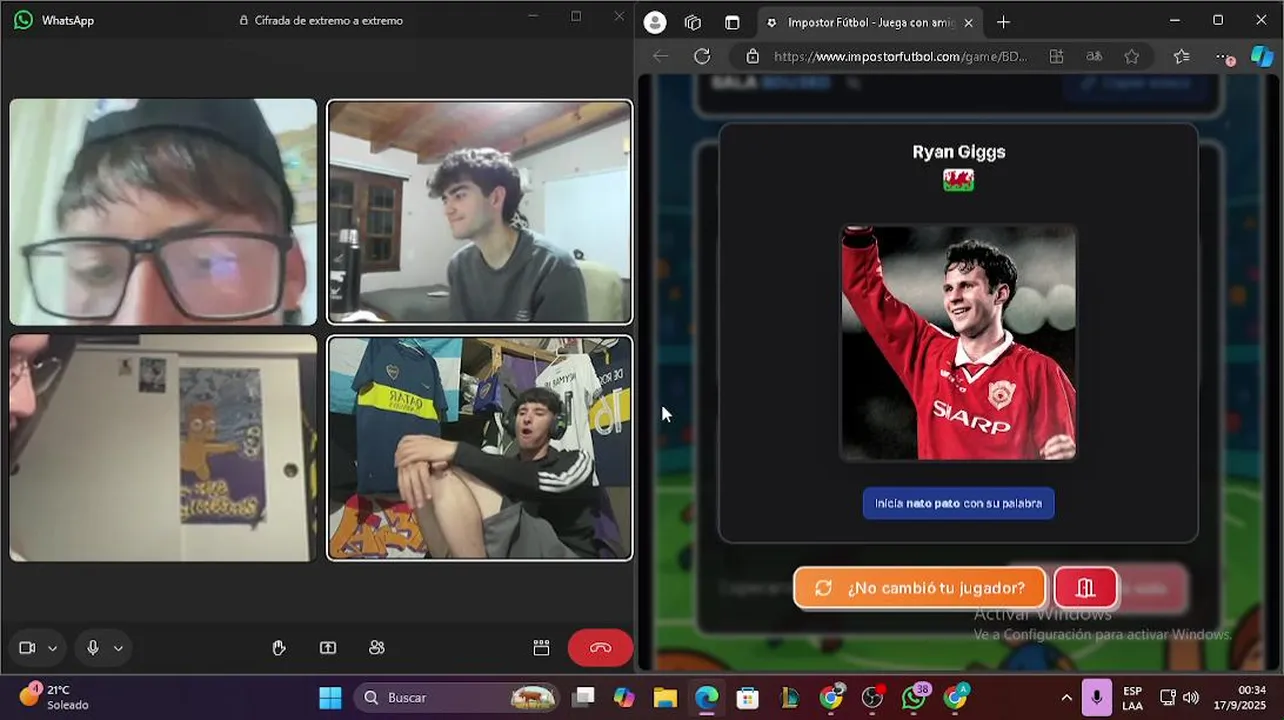Screen dimensions: 1284x720
Task: Mute the microphone in WhatsApp call
Action: tap(93, 648)
